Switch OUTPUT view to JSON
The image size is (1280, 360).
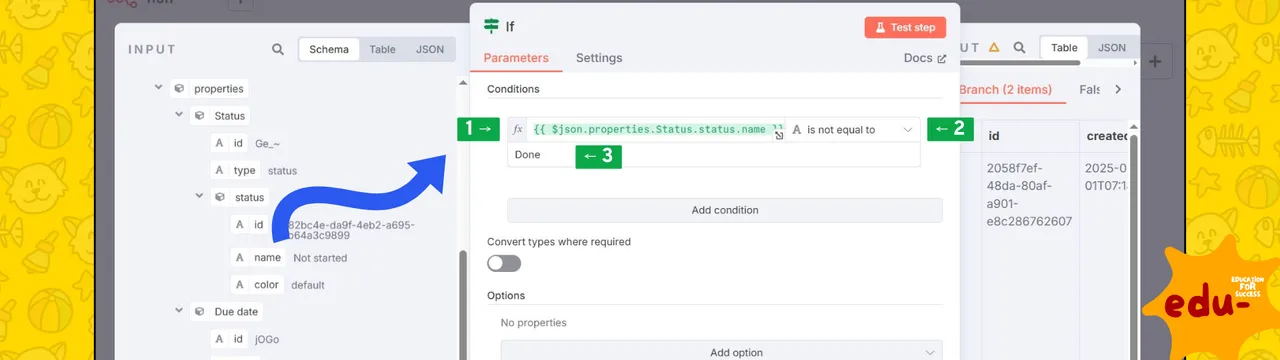click(x=1112, y=47)
